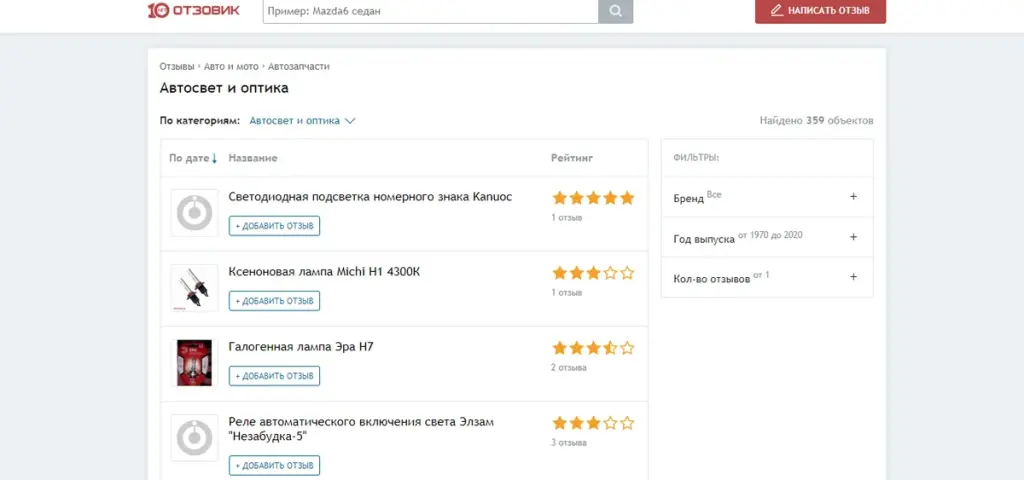
Task: Click the star rating of Michi H1 lamp
Action: coord(593,273)
